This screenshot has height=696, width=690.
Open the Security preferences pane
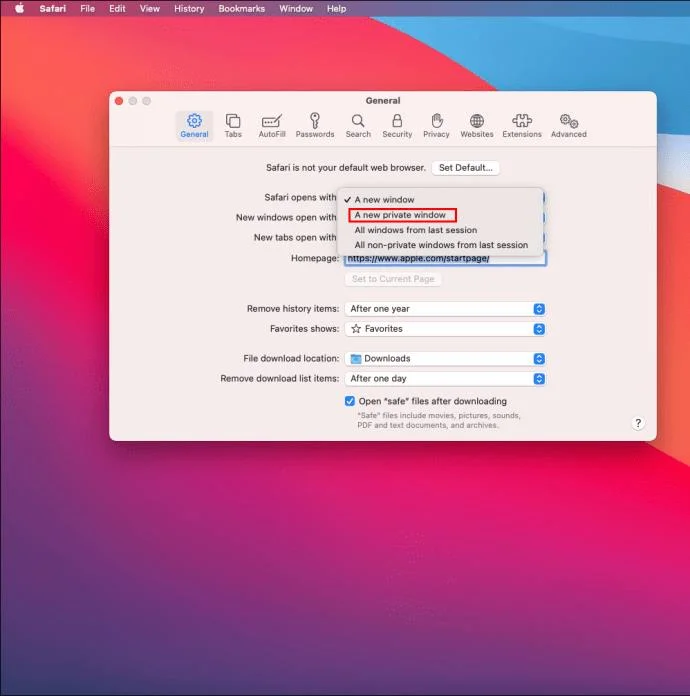pyautogui.click(x=397, y=126)
